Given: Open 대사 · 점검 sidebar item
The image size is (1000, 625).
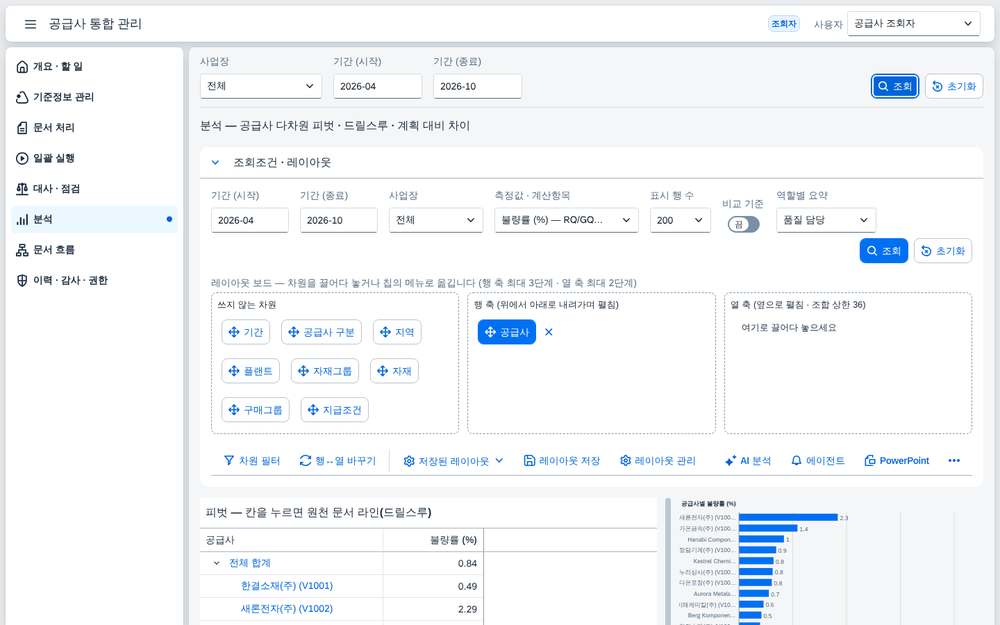Looking at the screenshot, I should 94,189.
